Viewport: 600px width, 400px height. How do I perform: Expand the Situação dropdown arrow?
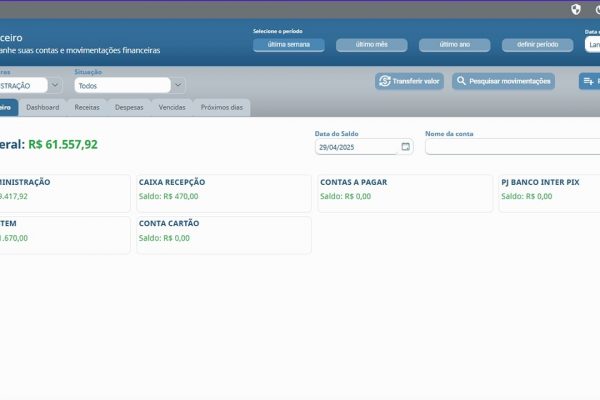[178, 85]
